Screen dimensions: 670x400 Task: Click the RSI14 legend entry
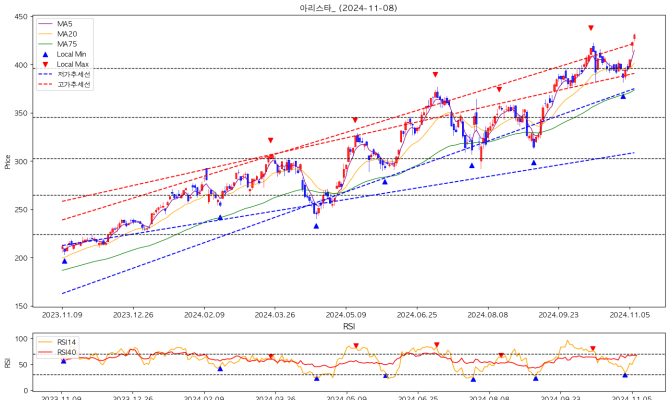point(66,342)
